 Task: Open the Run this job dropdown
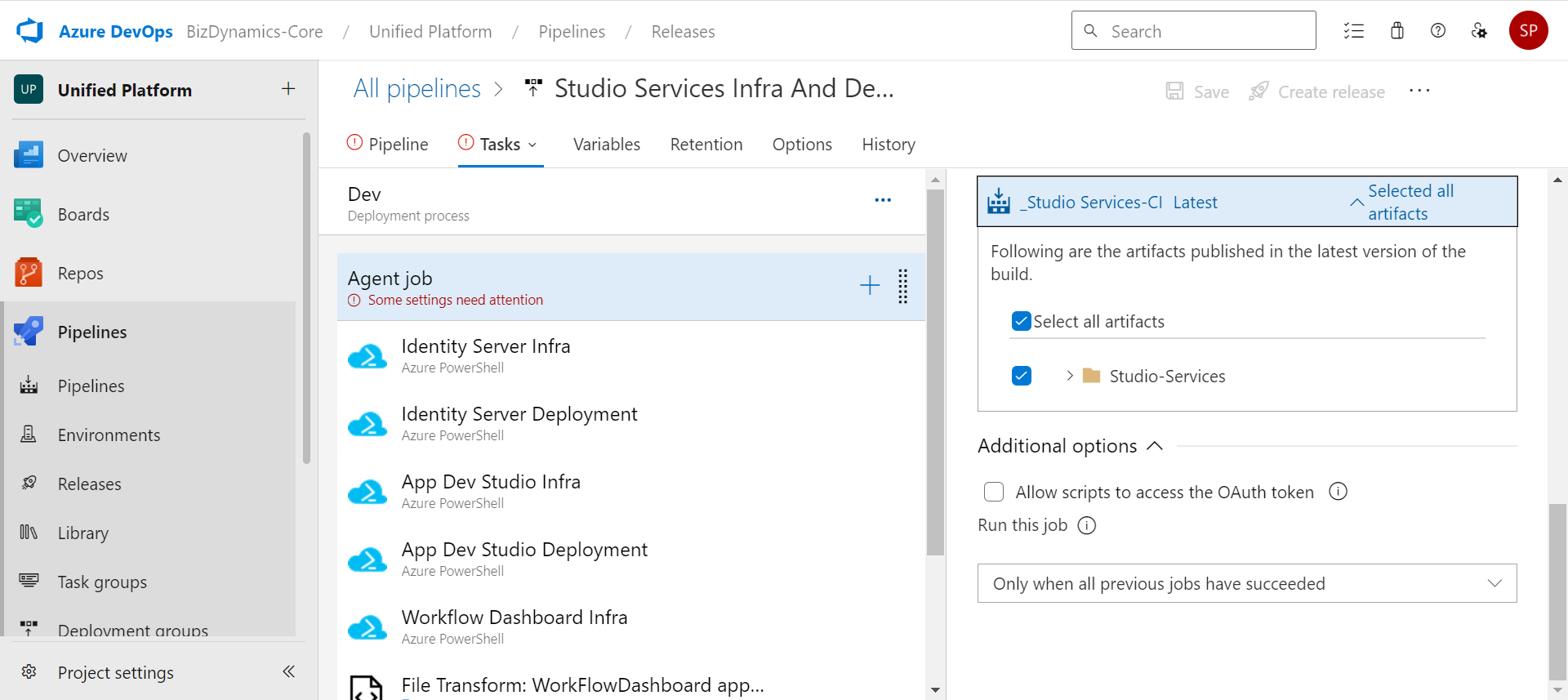coord(1247,583)
